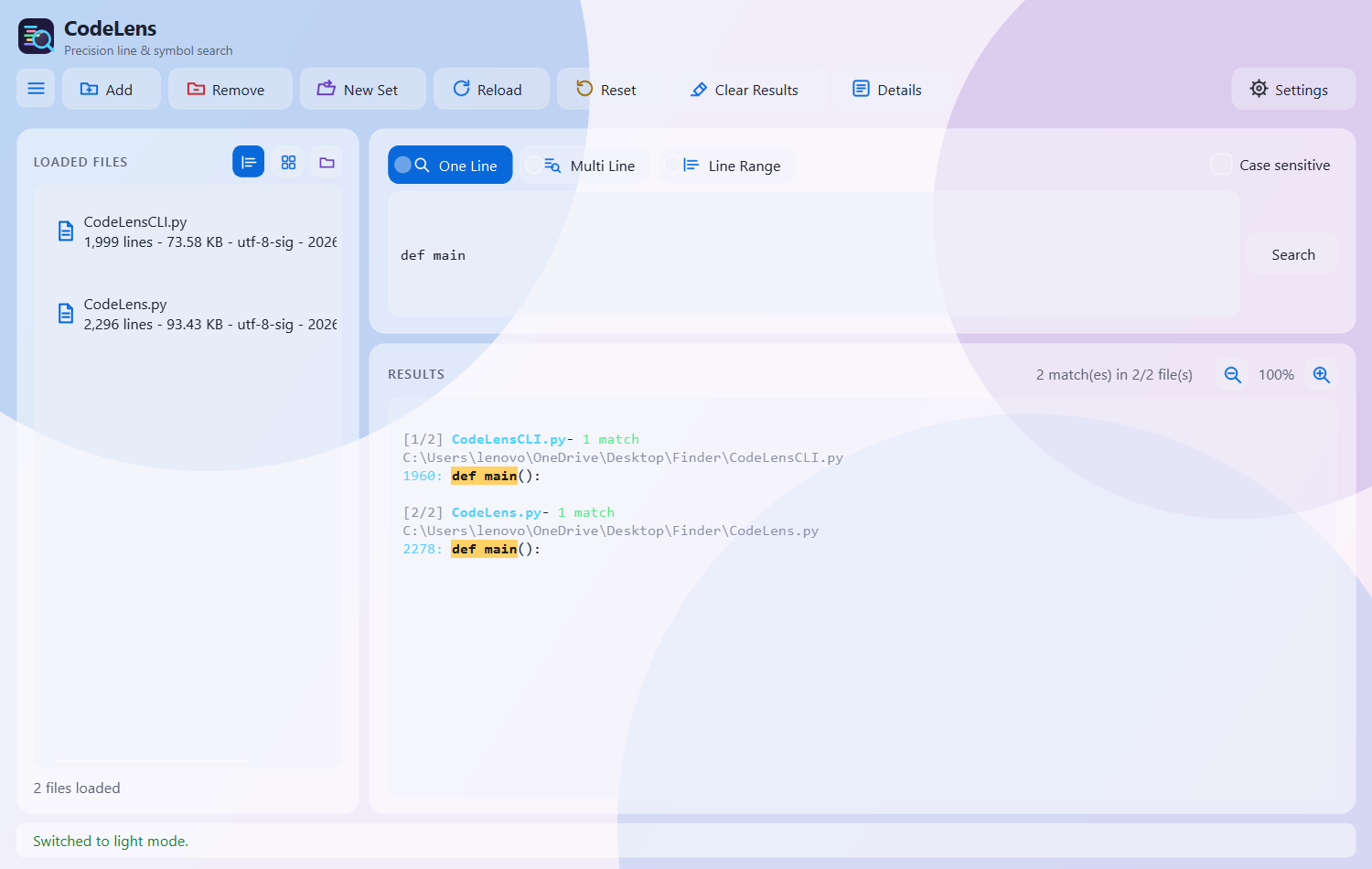Click the horizontal scrollbar in the loaded files list

(x=151, y=761)
